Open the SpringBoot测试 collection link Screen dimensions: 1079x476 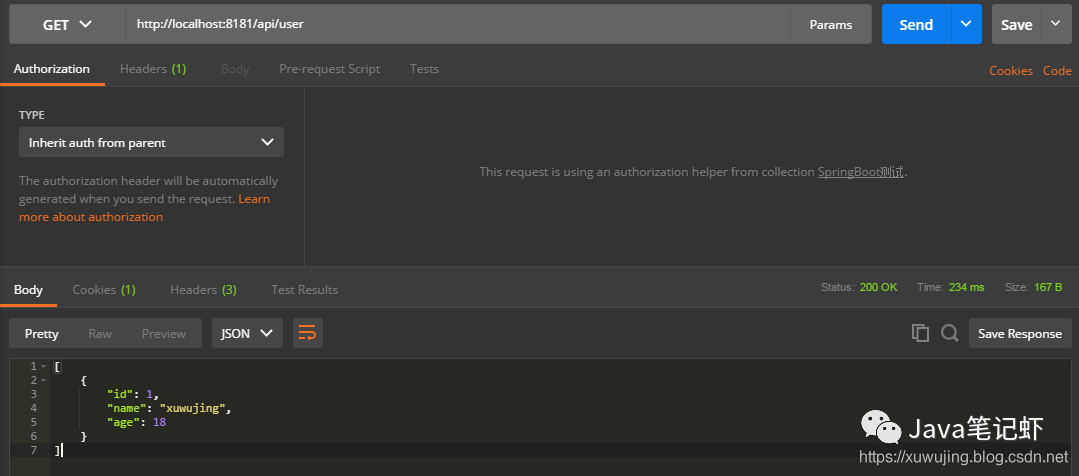(x=860, y=172)
